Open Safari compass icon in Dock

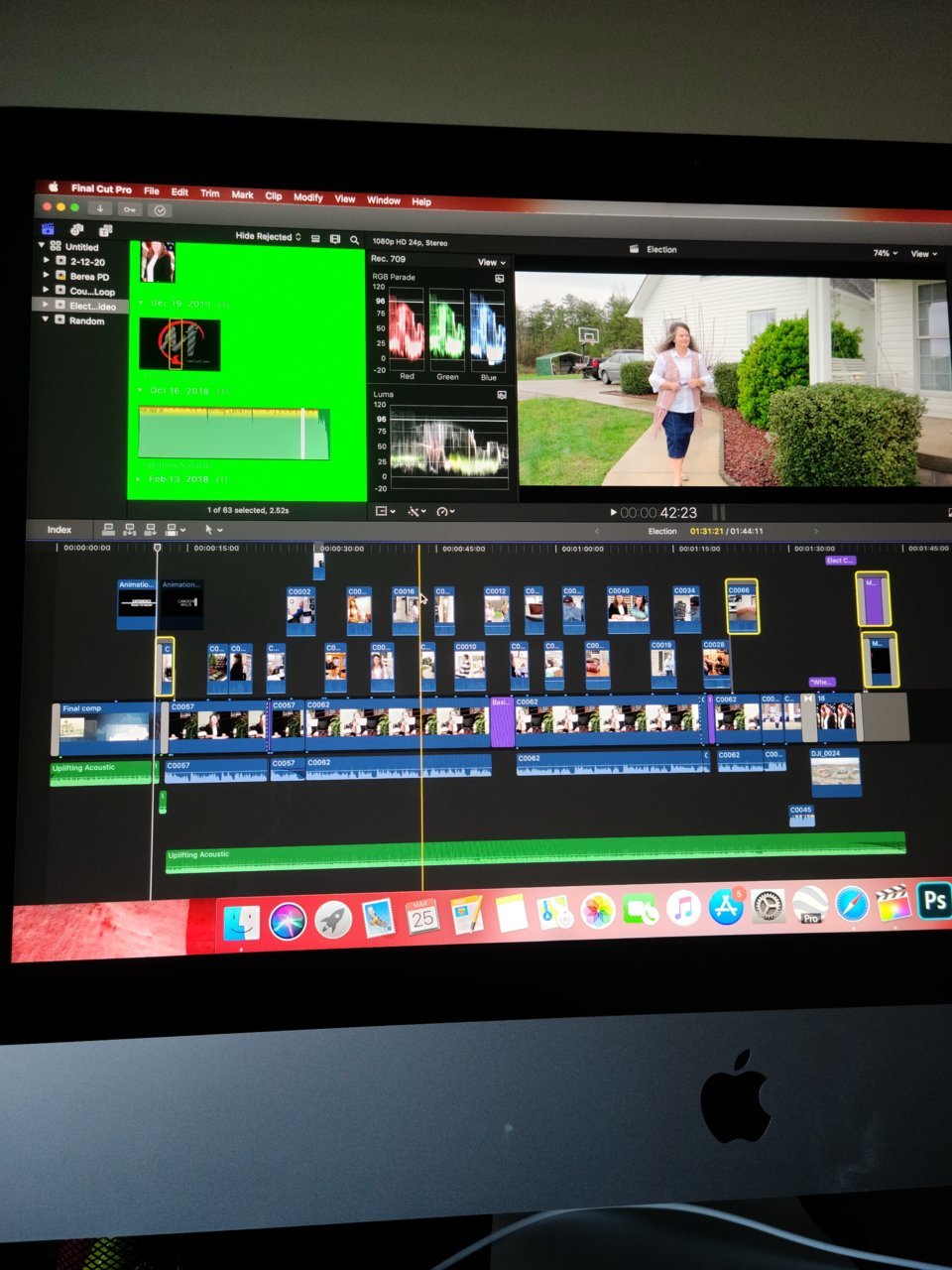[852, 904]
